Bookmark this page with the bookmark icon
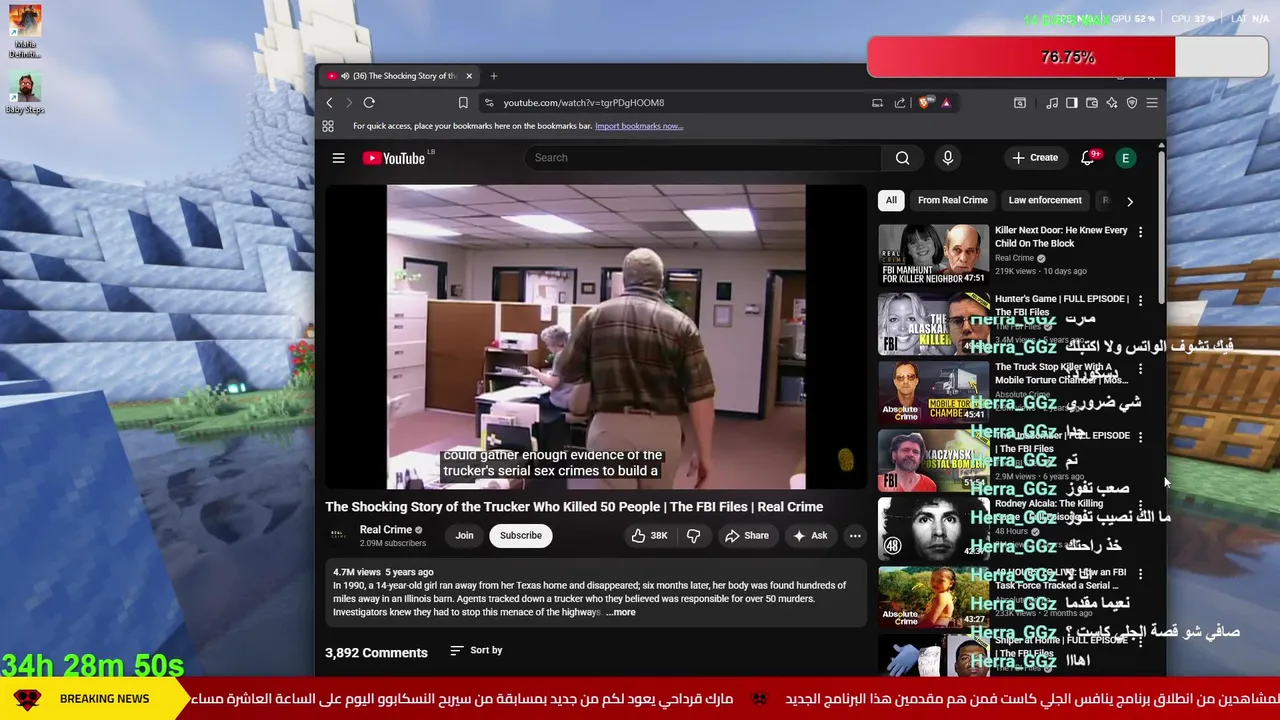 coord(463,103)
